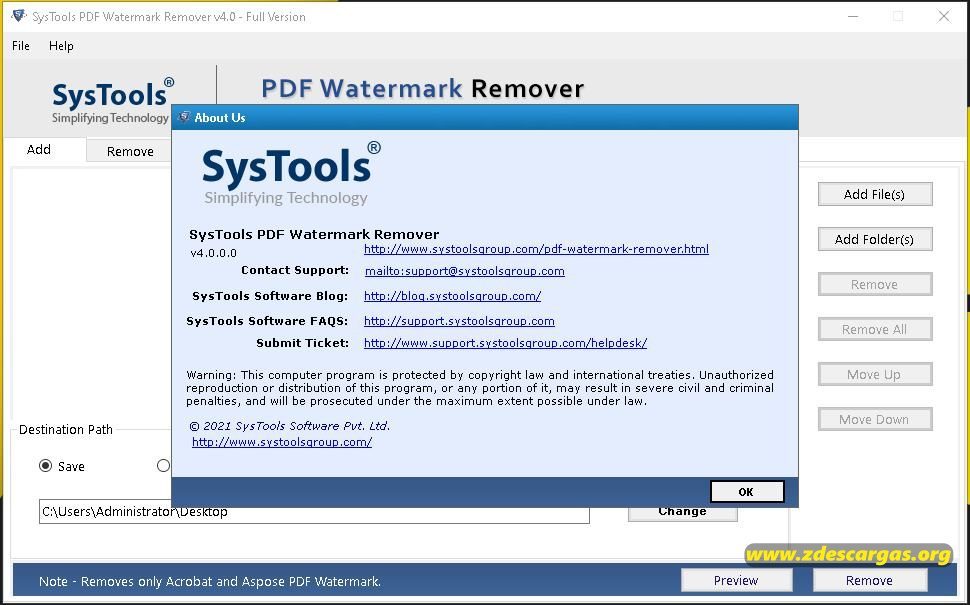The height and width of the screenshot is (605, 970).
Task: Click the disabled Remove list button
Action: click(x=875, y=285)
